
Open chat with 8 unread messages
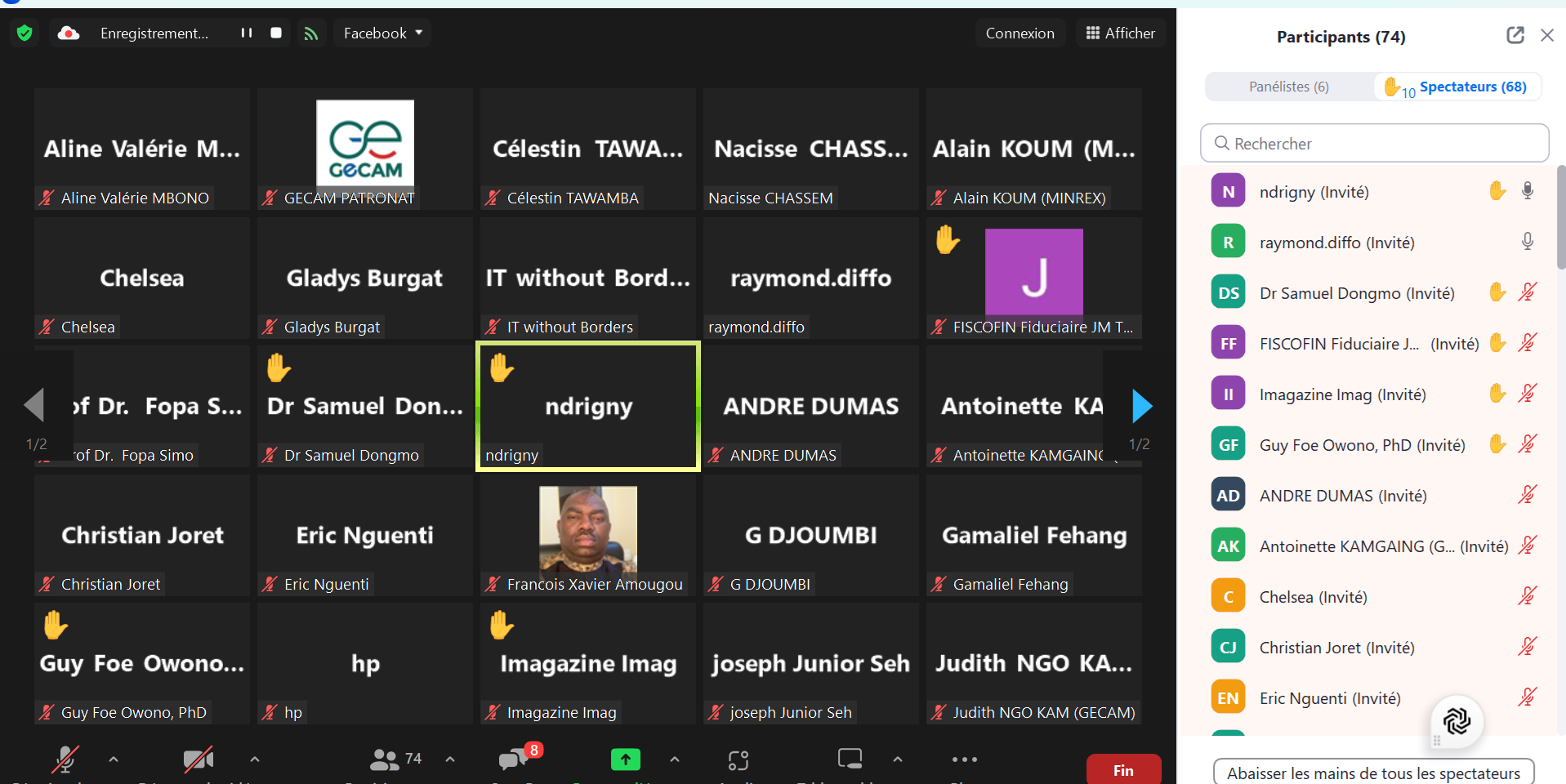[514, 759]
